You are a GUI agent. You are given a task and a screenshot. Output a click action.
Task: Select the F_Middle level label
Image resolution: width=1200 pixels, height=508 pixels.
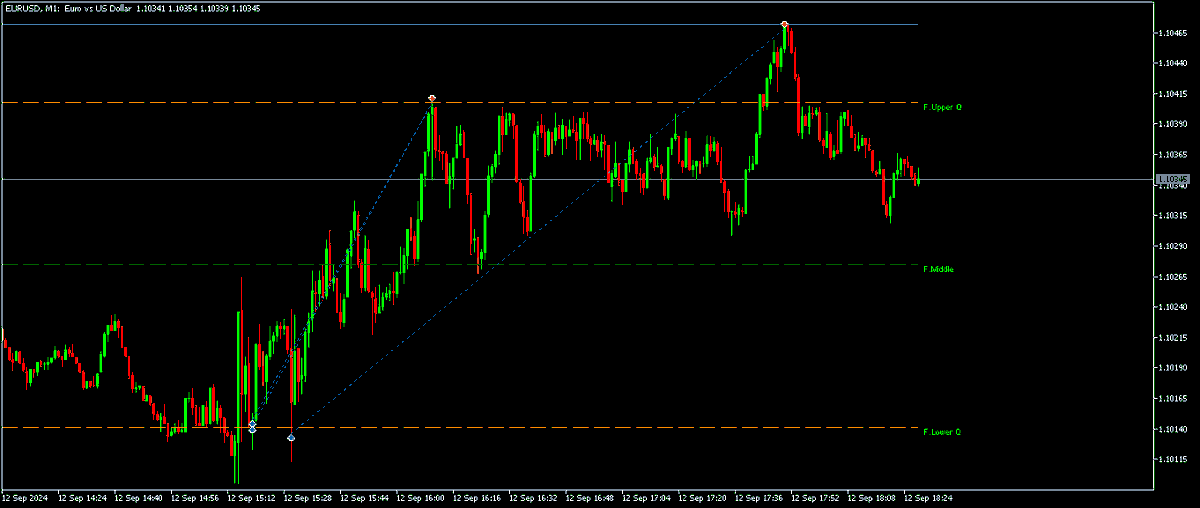938,269
